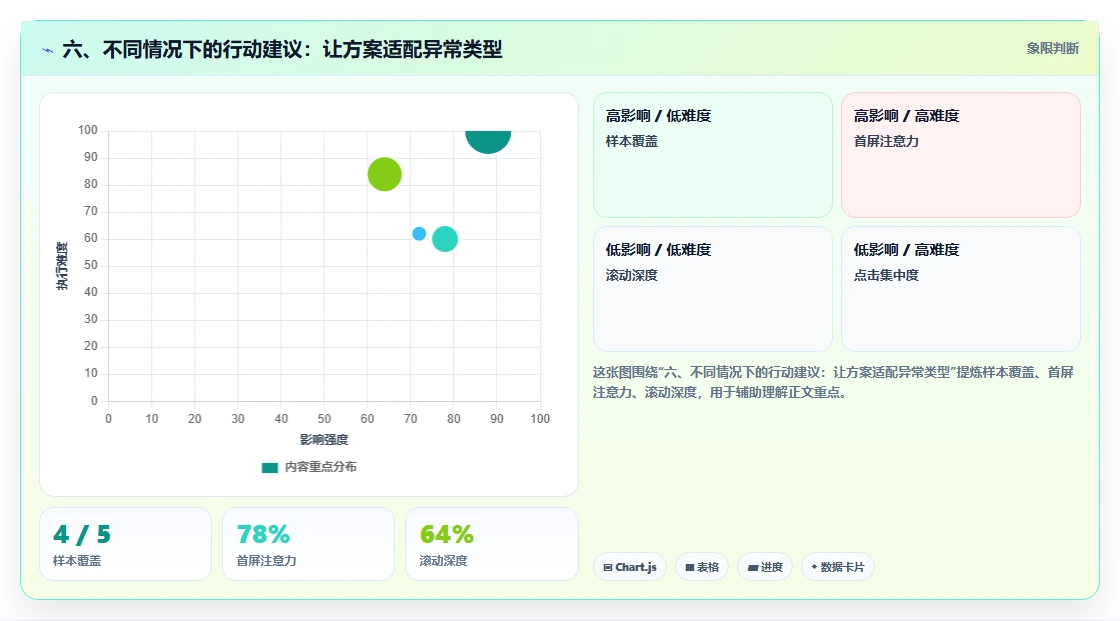Screen dimensions: 1120x621
Task: Open the 进度 tag
Action: pos(765,567)
